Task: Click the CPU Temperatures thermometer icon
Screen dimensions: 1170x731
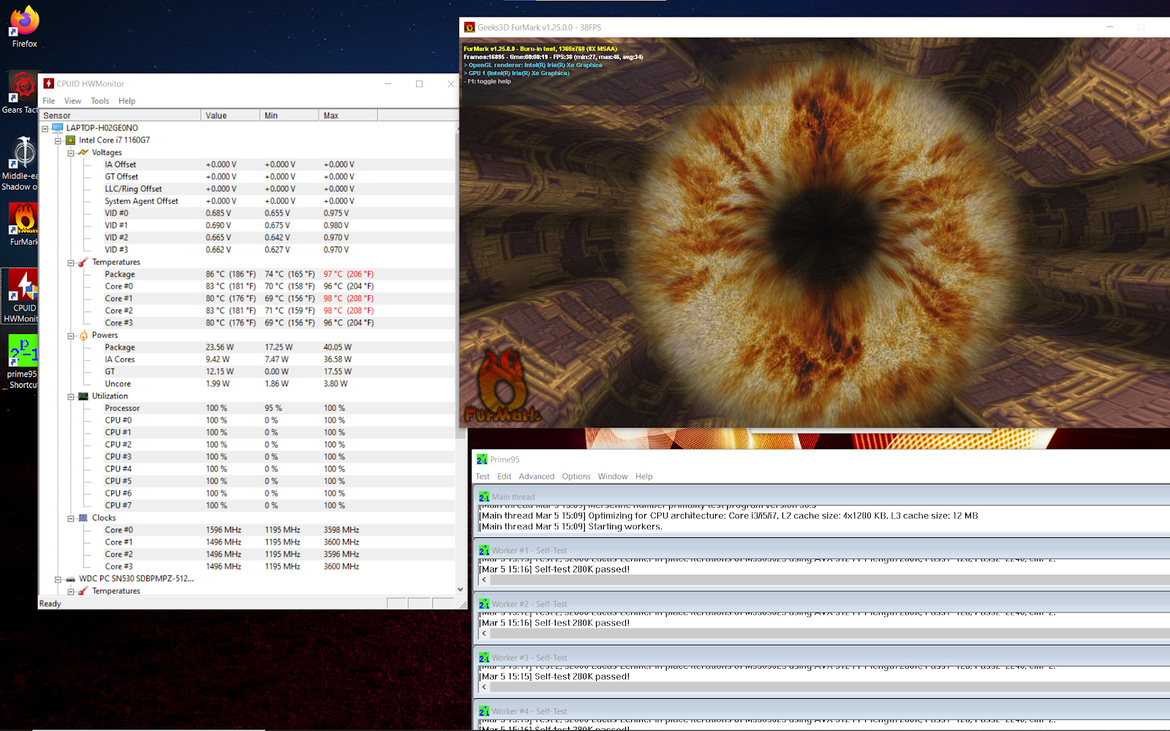Action: click(83, 262)
